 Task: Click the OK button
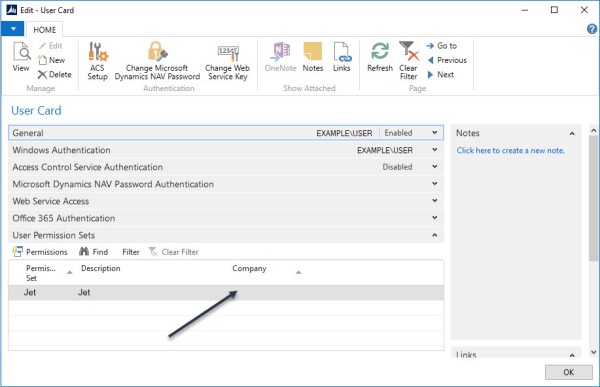point(568,372)
